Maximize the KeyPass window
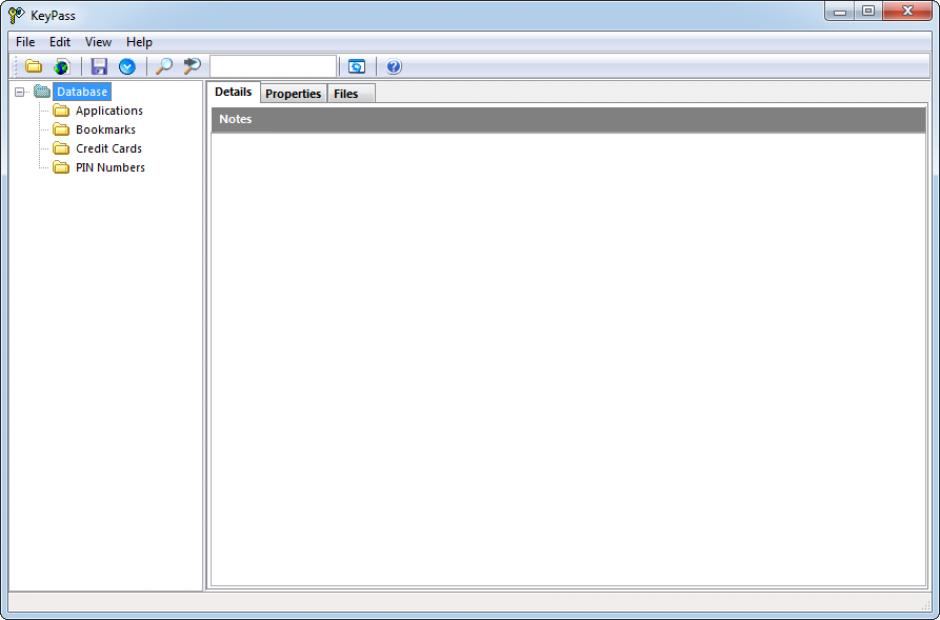 [x=868, y=11]
